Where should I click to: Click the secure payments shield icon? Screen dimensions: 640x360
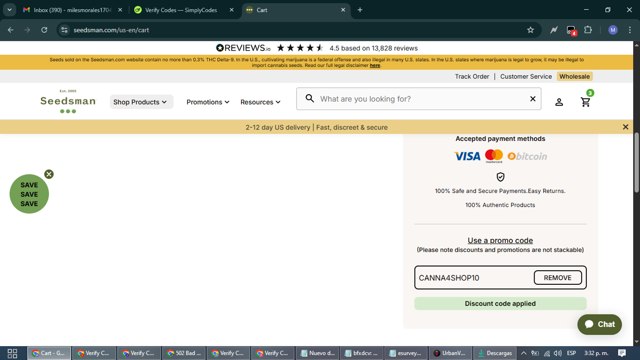[500, 177]
